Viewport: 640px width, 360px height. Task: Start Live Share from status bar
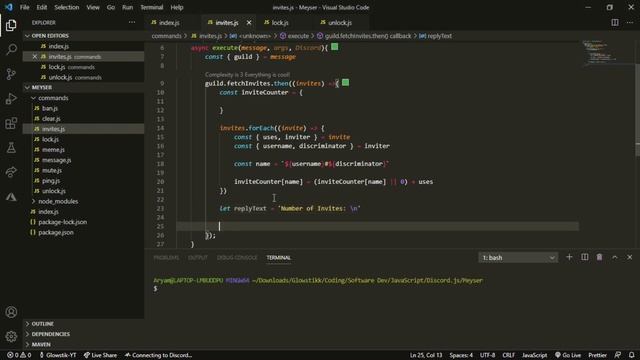click(100, 355)
